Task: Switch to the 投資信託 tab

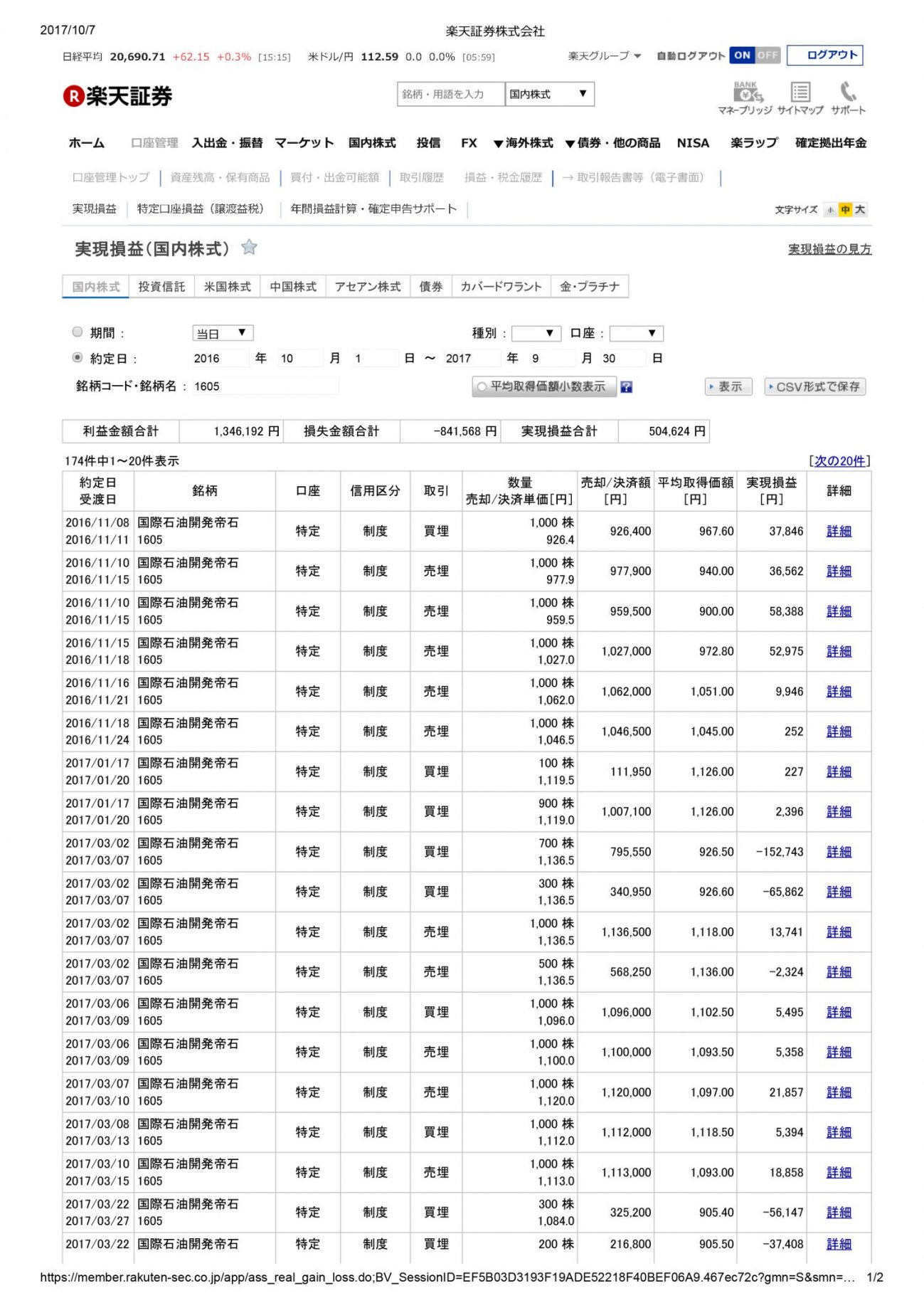Action: [161, 286]
